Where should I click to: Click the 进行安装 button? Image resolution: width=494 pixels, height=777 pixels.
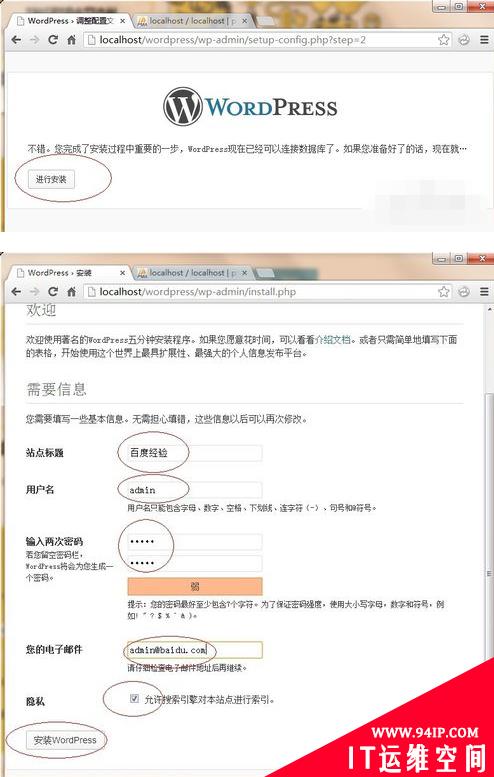51,179
